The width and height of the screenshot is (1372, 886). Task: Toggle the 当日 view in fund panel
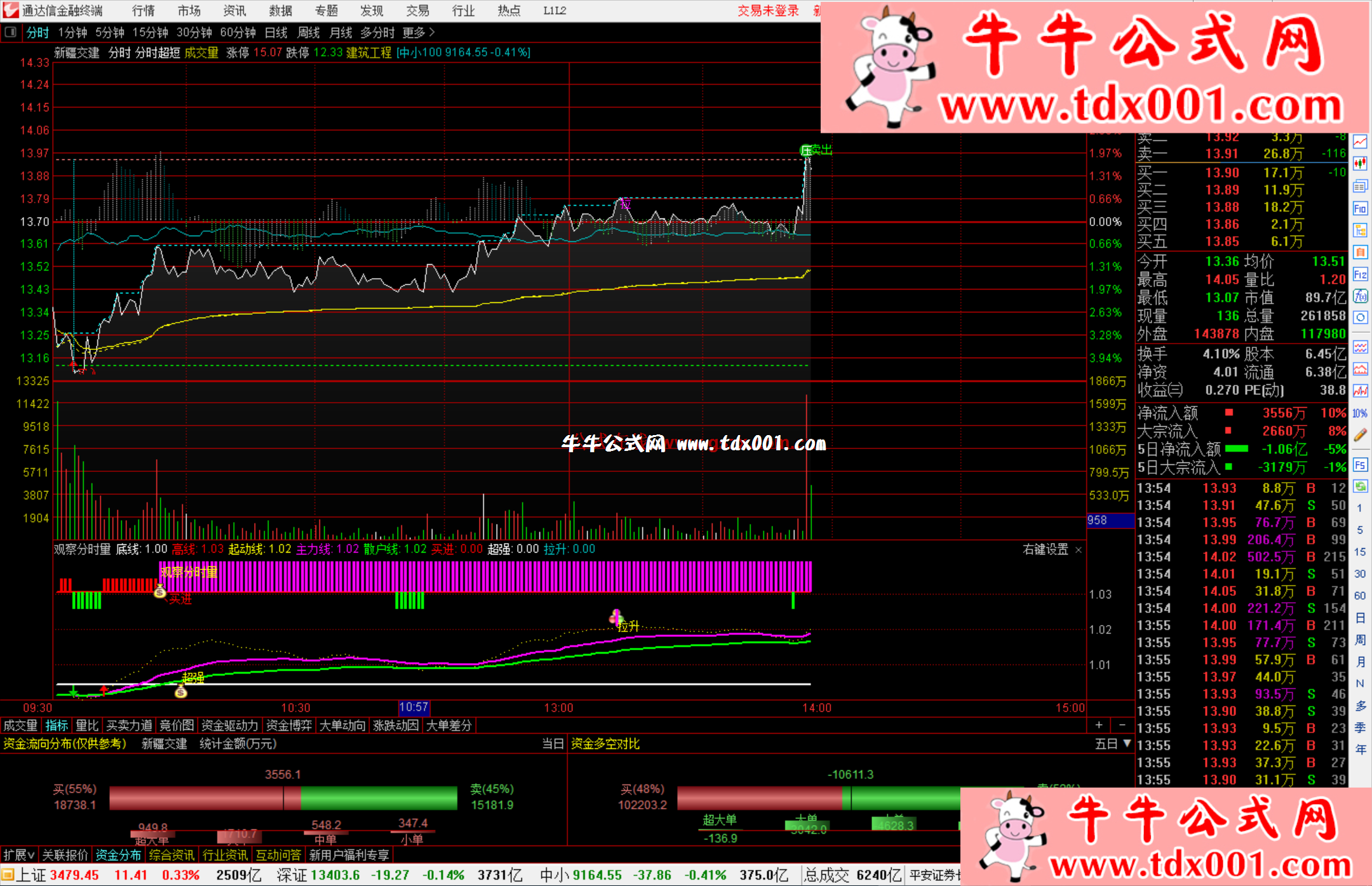tap(552, 744)
